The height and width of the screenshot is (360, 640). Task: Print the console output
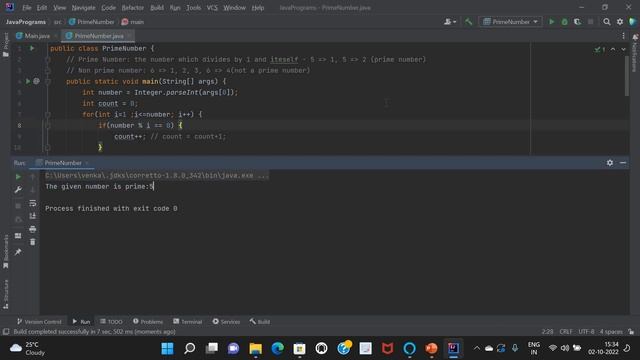point(33,229)
